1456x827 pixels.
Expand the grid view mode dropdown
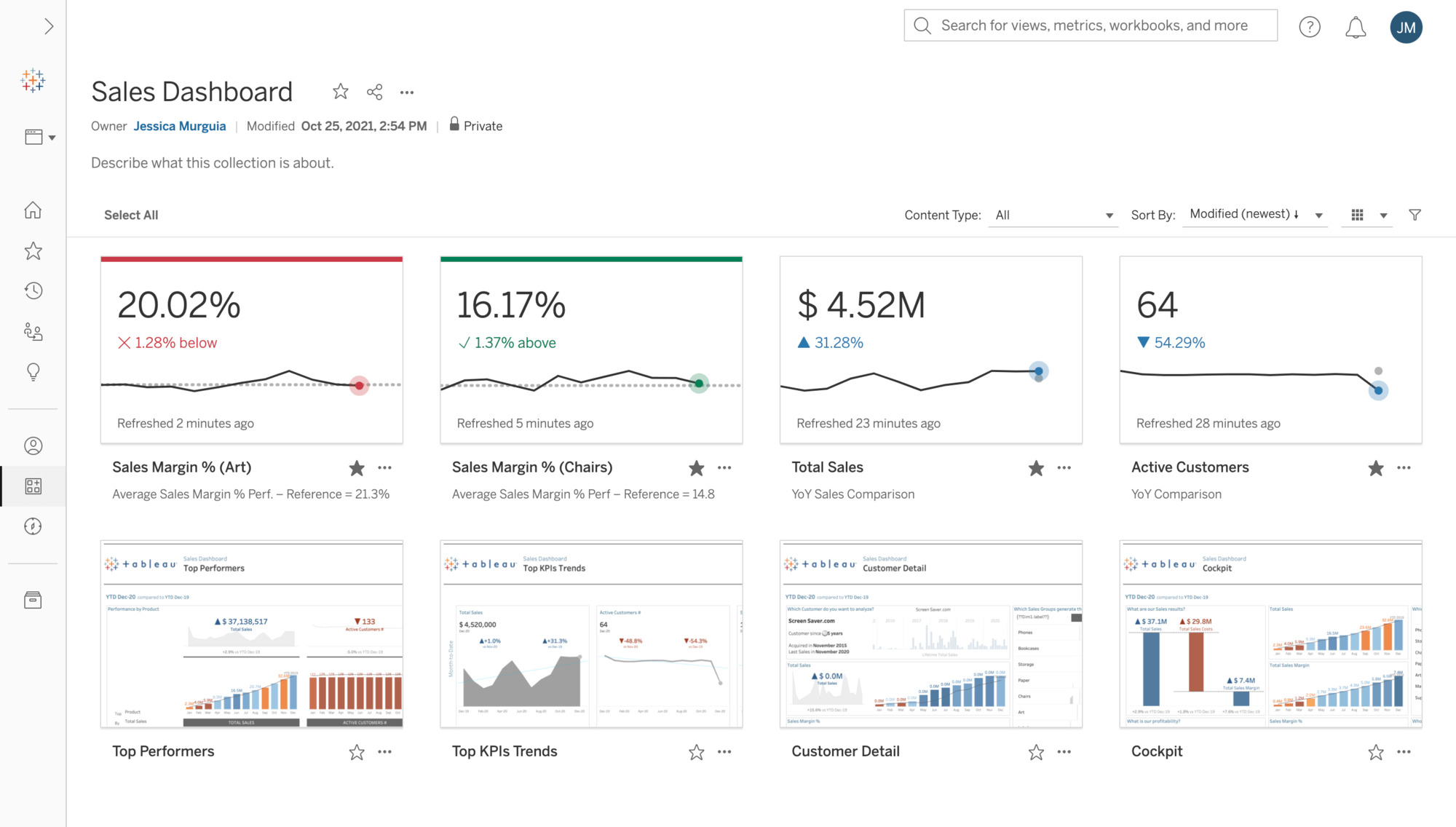pos(1383,215)
